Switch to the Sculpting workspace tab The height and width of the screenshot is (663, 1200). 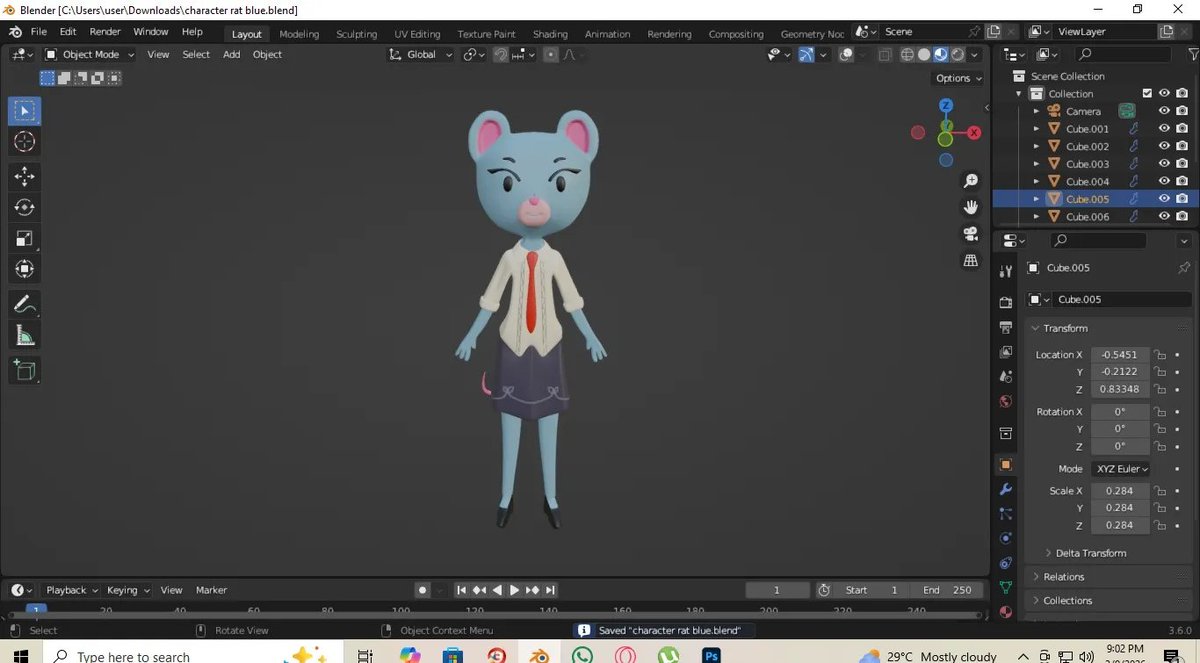click(356, 34)
